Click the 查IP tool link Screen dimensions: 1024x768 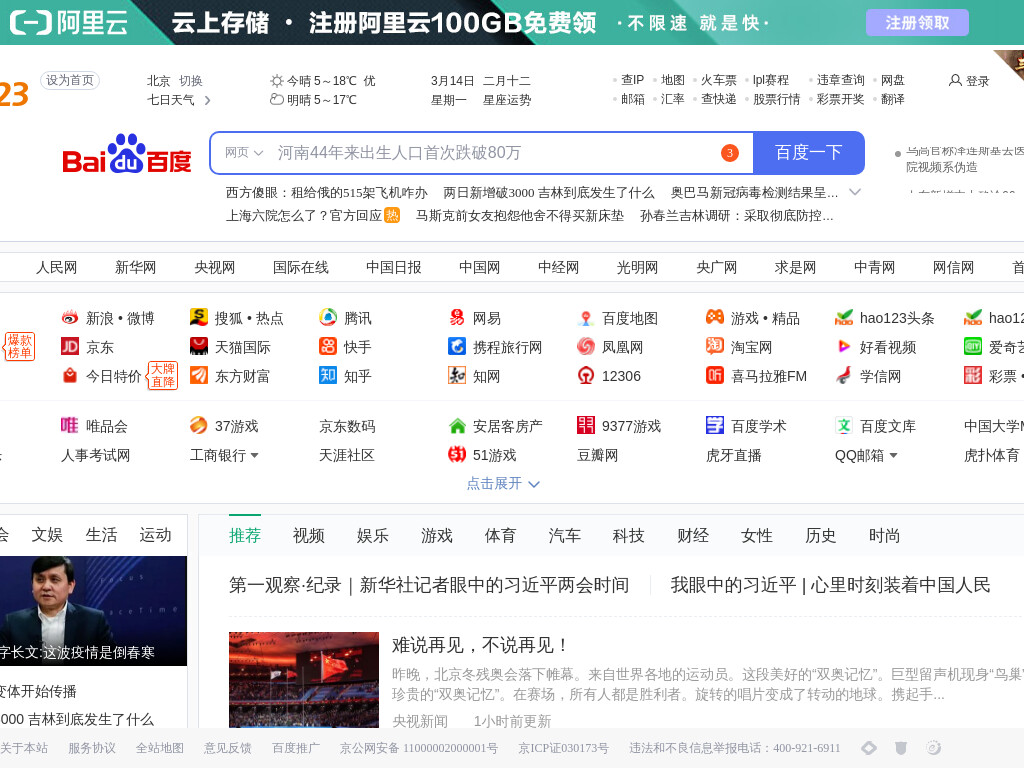tap(632, 80)
